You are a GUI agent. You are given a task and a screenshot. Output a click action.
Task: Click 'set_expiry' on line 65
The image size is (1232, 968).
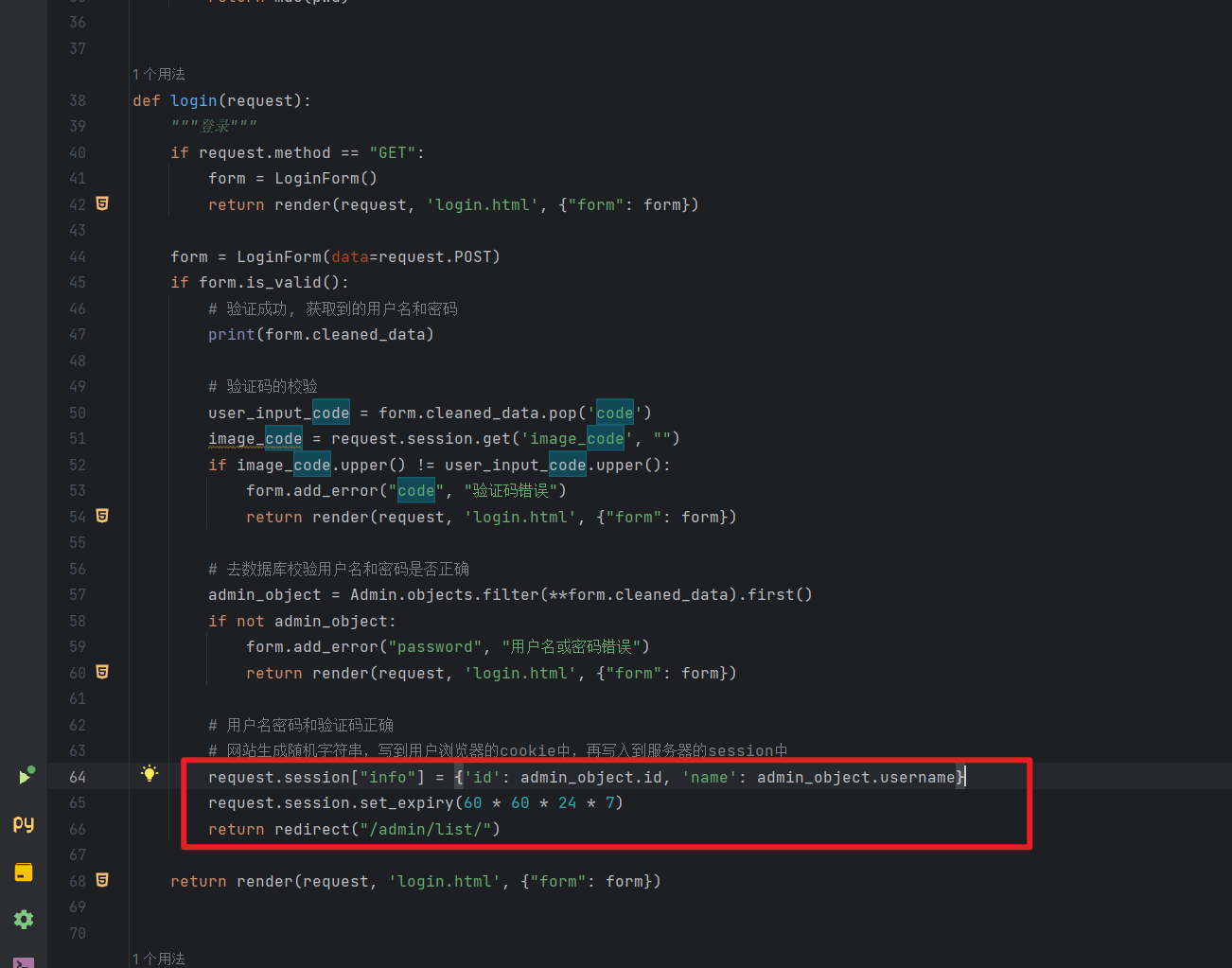(x=407, y=802)
